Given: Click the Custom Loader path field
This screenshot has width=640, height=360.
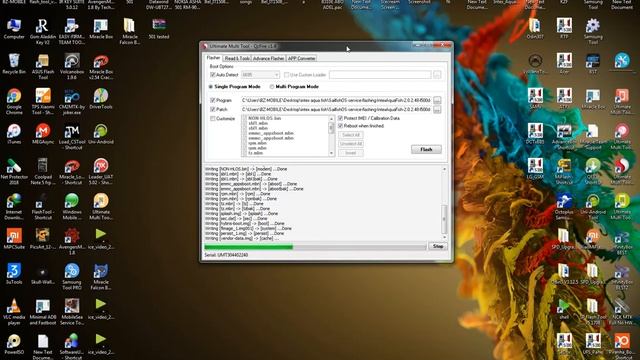Looking at the screenshot, I should coord(380,75).
